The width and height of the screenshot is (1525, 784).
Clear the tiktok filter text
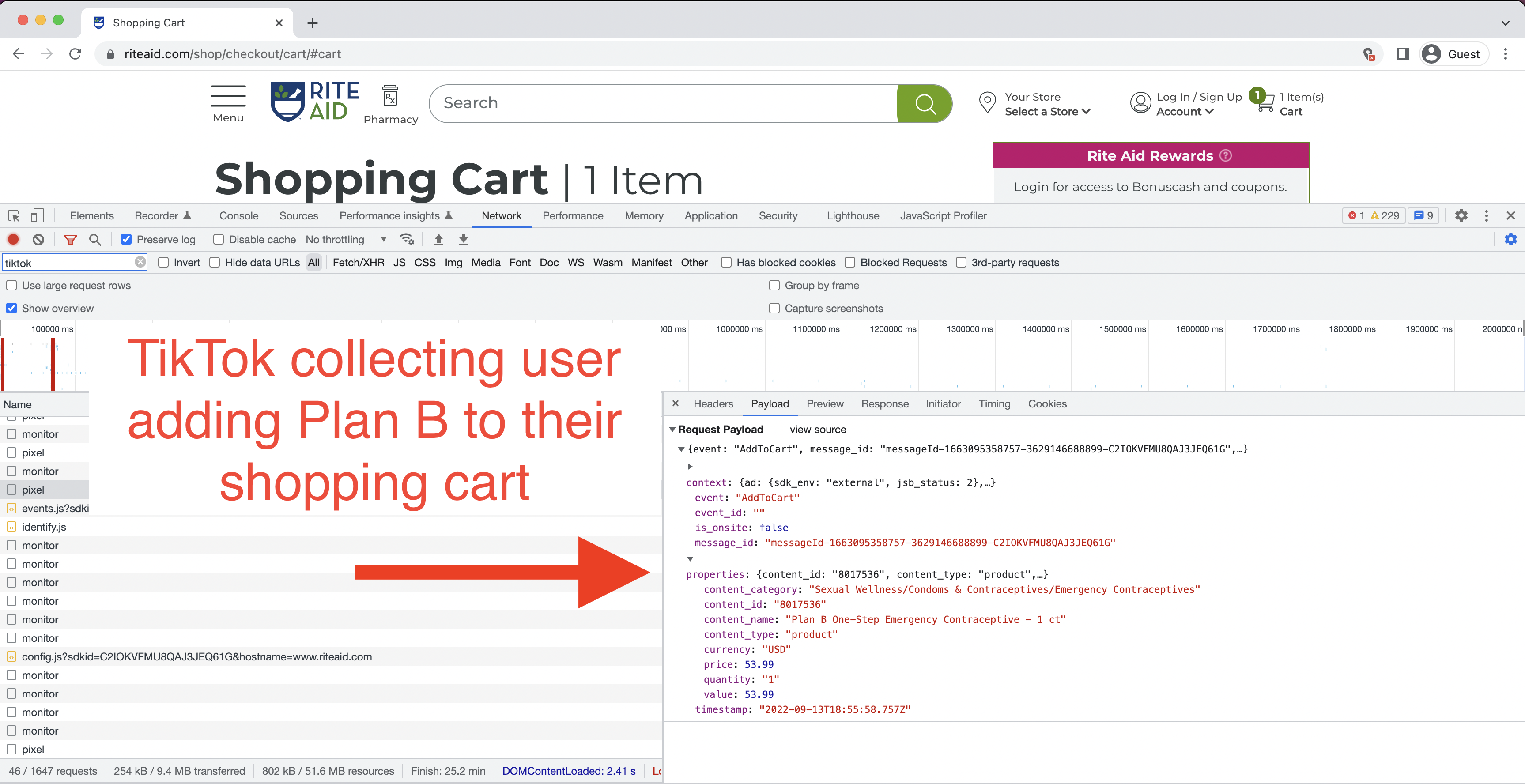[x=140, y=262]
